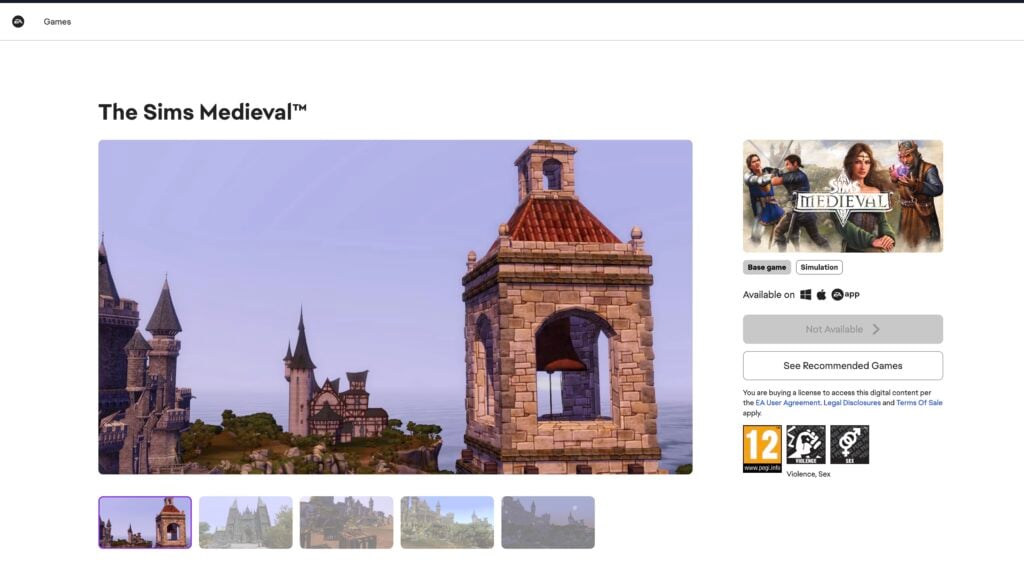Open the Terms Of Sale link

point(919,403)
